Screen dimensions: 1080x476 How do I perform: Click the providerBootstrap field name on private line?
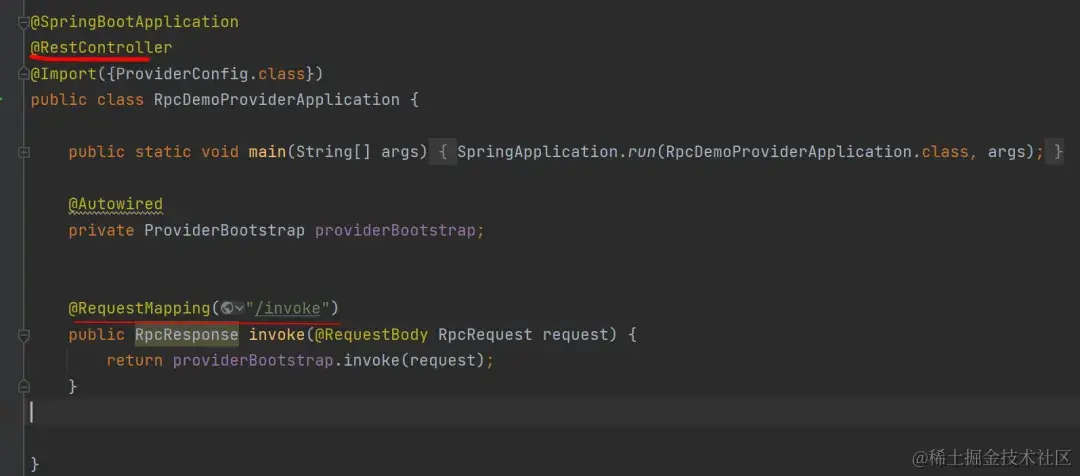395,230
